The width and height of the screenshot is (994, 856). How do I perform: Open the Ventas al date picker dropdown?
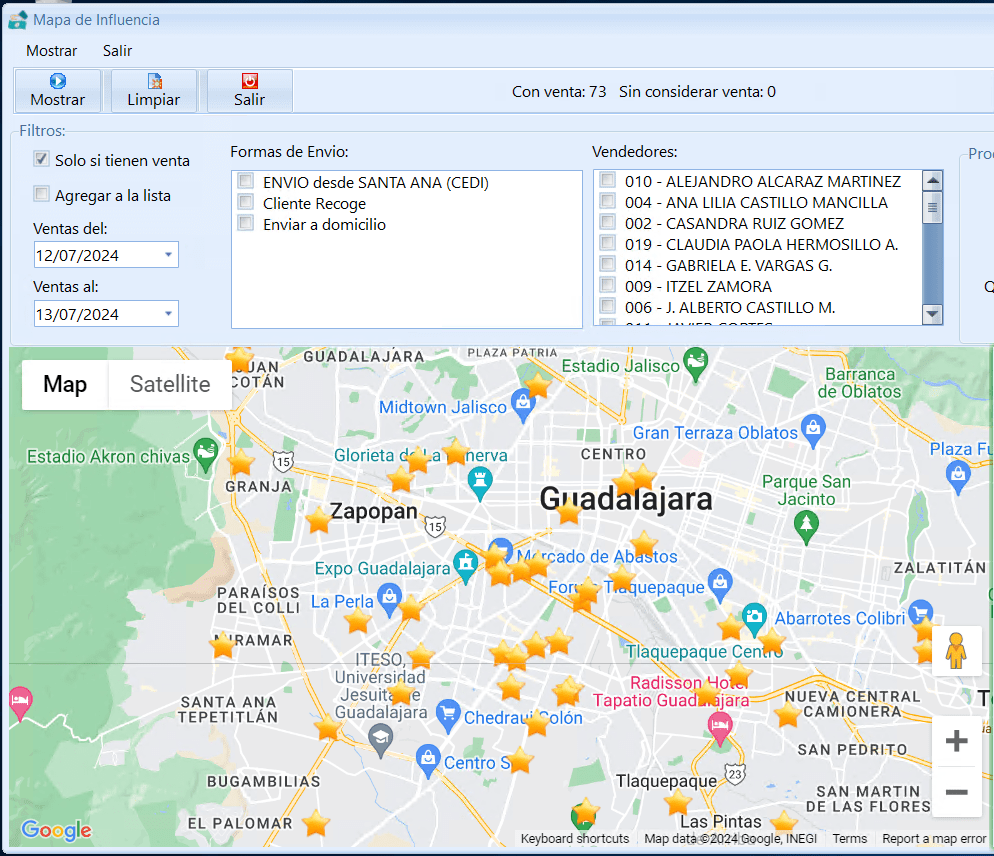pyautogui.click(x=168, y=314)
